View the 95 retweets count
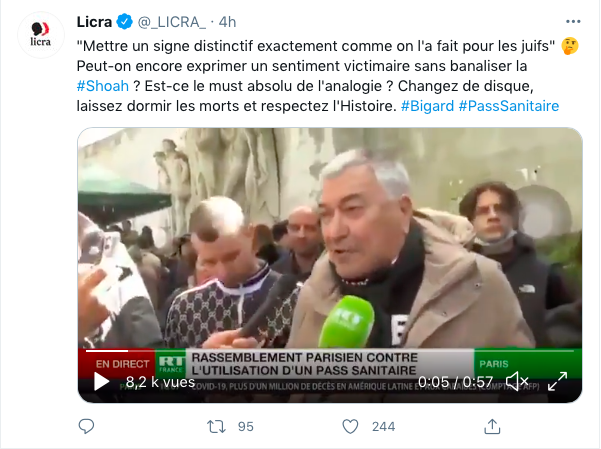This screenshot has height=449, width=601. (x=246, y=427)
